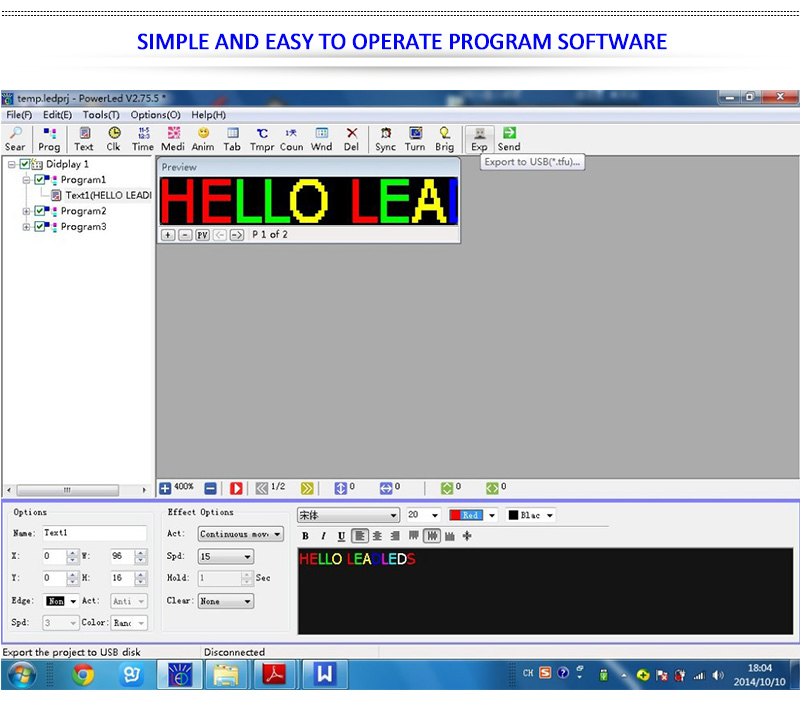
Task: Send project to the display
Action: pyautogui.click(x=509, y=139)
